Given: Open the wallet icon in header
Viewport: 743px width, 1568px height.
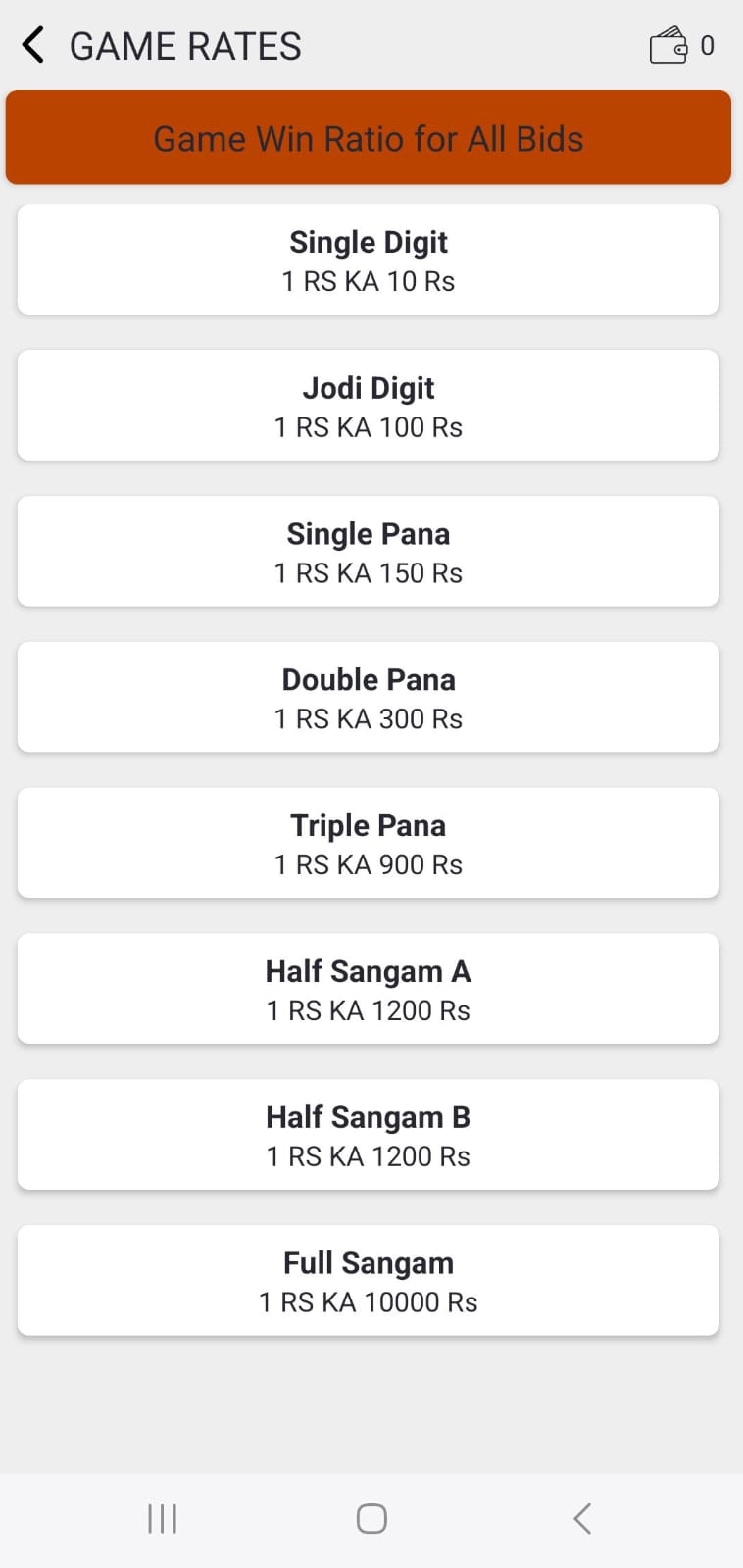Looking at the screenshot, I should tap(669, 45).
